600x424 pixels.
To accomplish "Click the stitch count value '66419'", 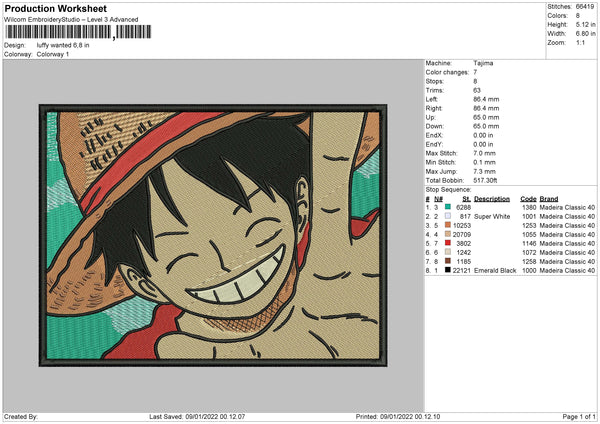I will tap(585, 7).
